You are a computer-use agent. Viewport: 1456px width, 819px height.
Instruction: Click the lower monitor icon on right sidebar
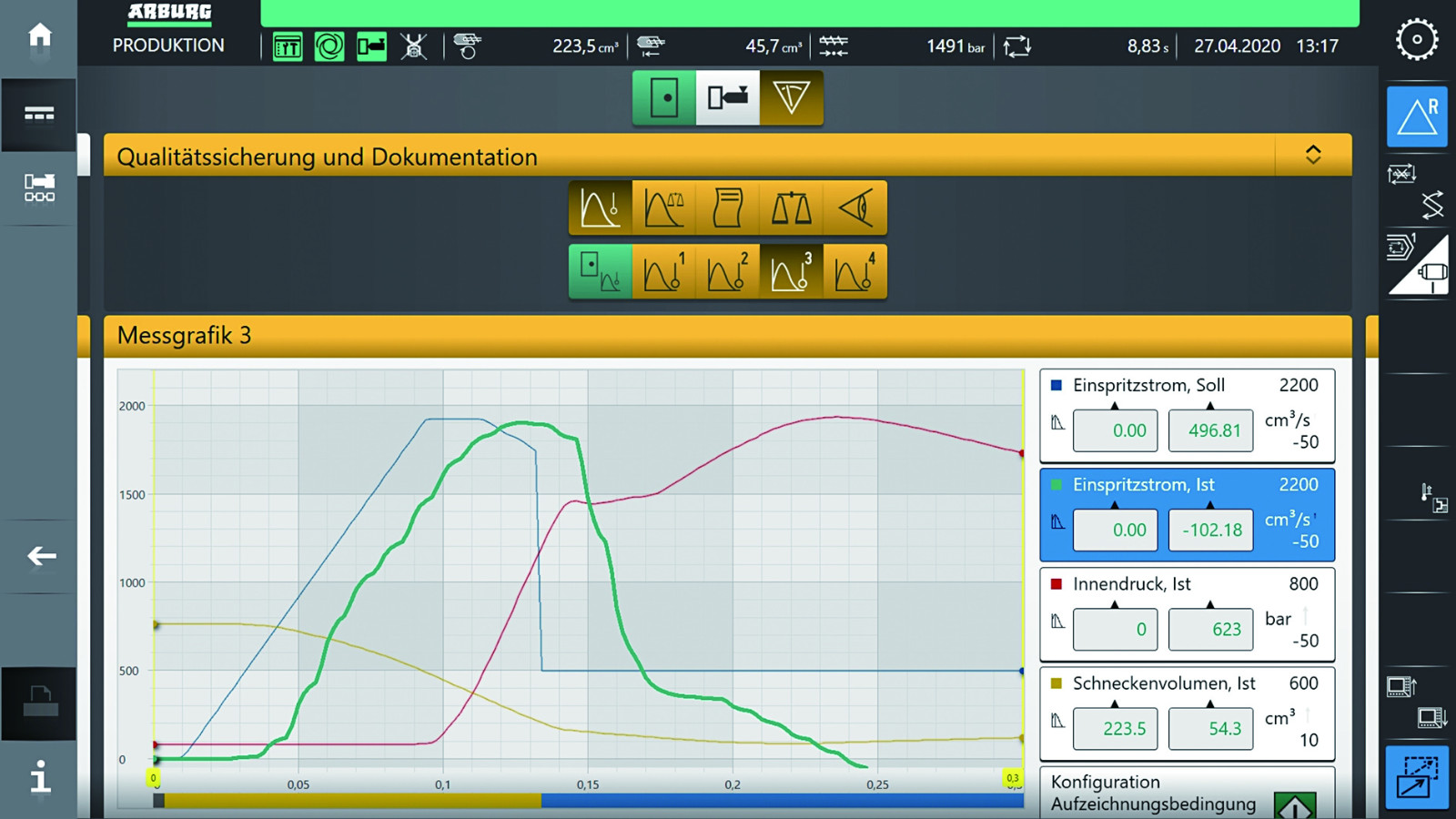[1432, 719]
